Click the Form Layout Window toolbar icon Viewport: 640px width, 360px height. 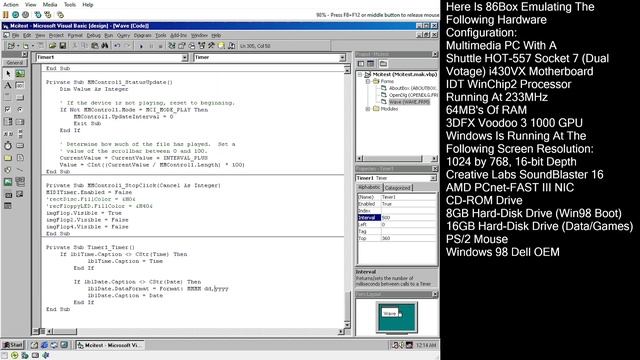pyautogui.click(x=191, y=46)
